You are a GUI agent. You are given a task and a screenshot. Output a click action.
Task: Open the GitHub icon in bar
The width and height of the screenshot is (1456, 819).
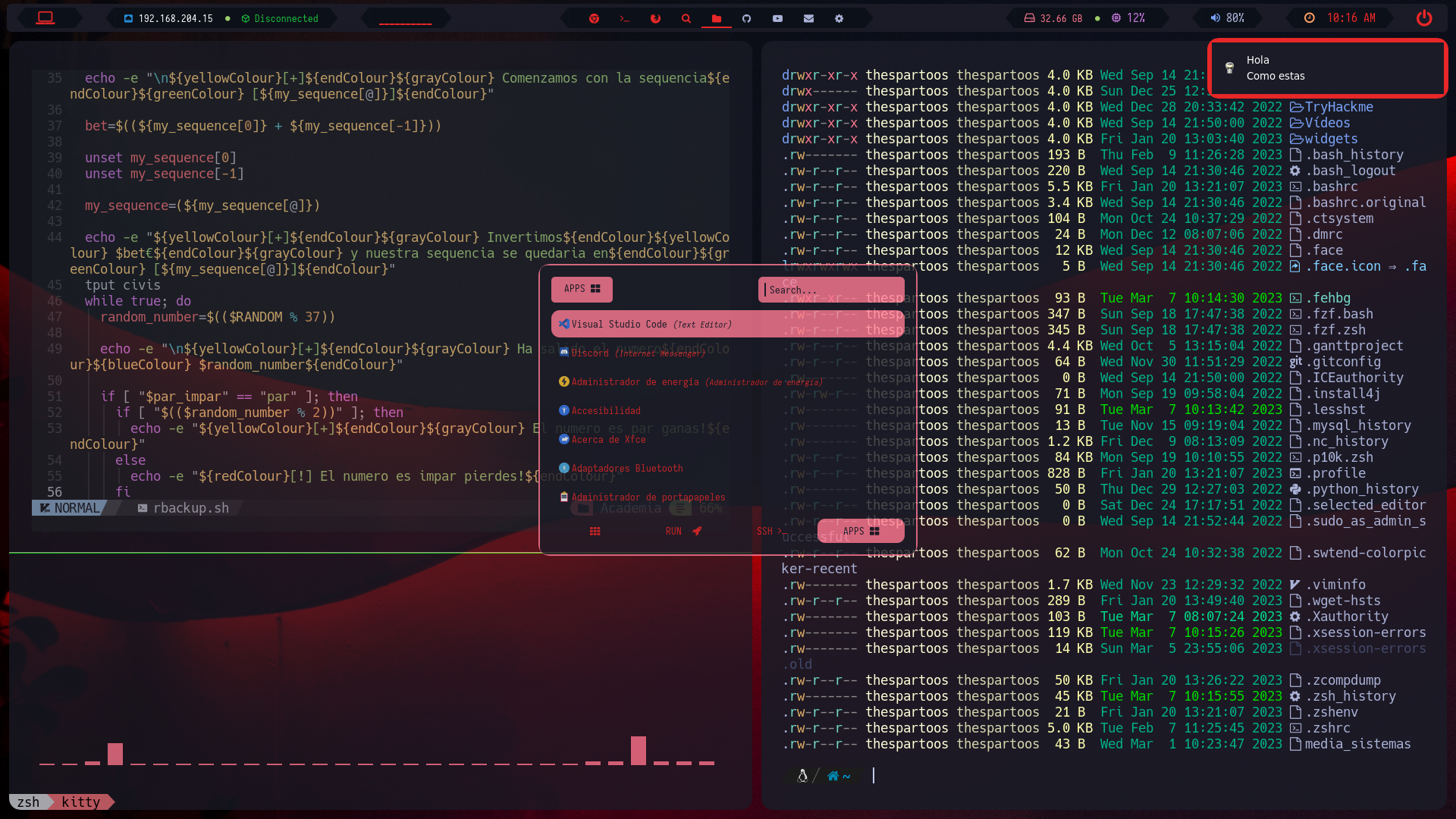tap(747, 18)
